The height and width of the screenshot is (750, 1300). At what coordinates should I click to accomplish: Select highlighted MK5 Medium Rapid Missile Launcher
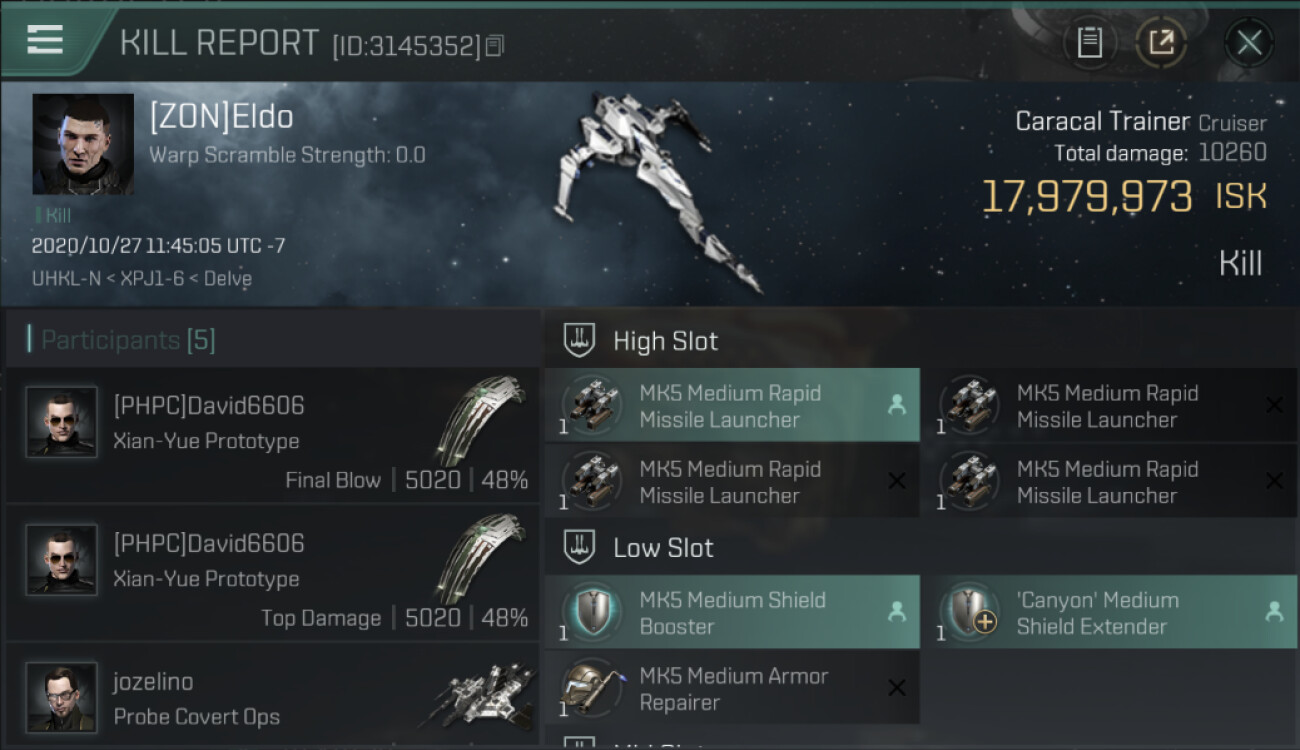[x=732, y=405]
